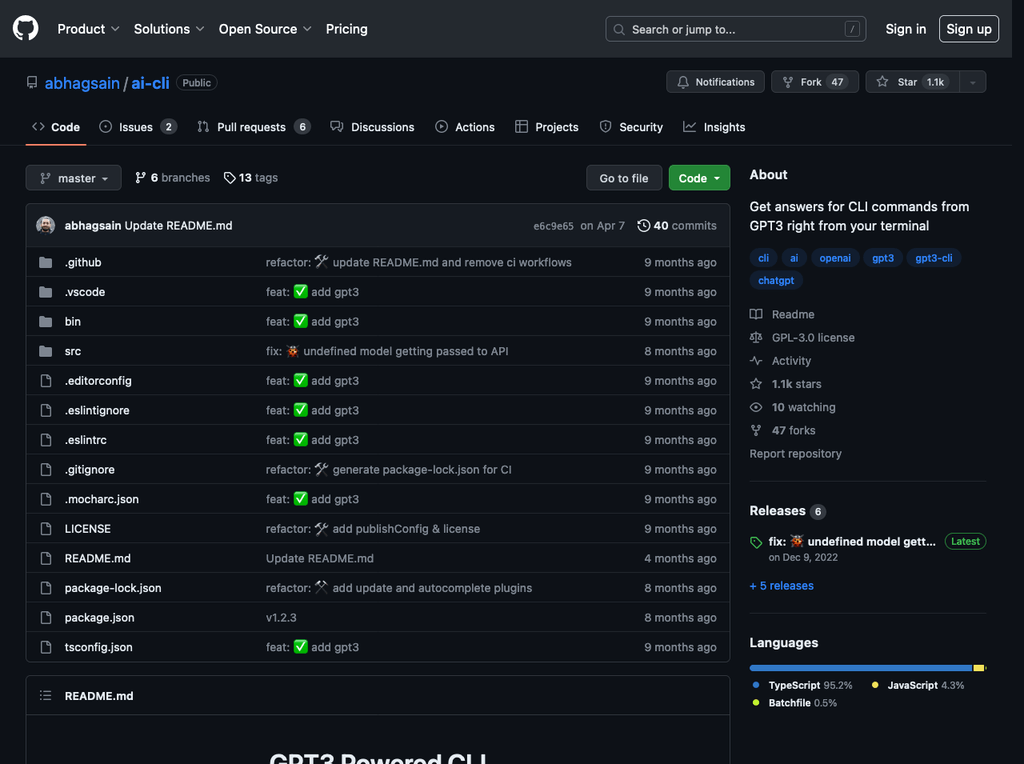This screenshot has width=1024, height=764.
Task: View the 10 watching link
Action: [793, 407]
